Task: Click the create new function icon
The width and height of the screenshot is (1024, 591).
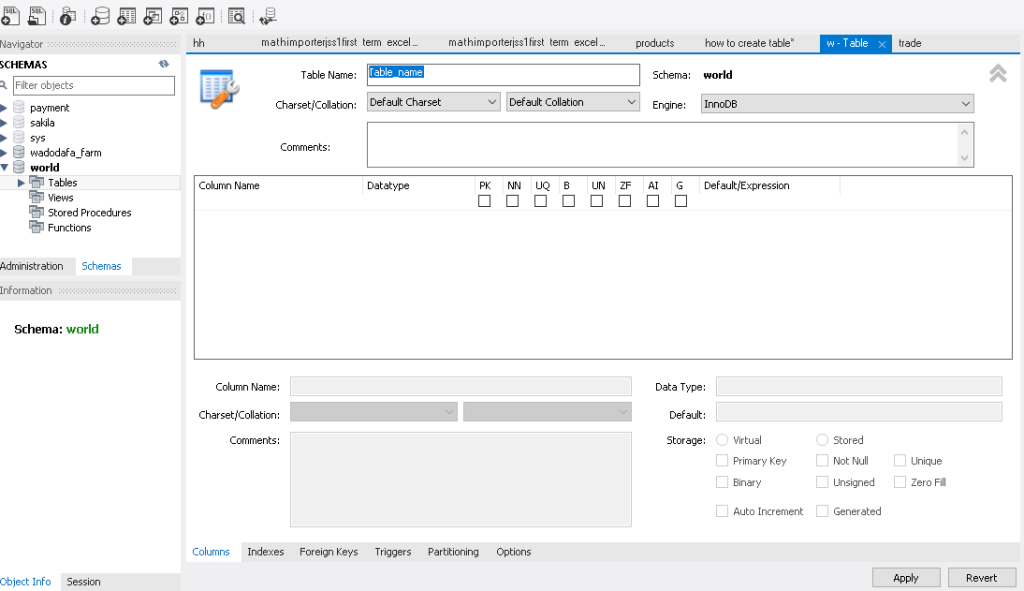Action: [x=205, y=15]
